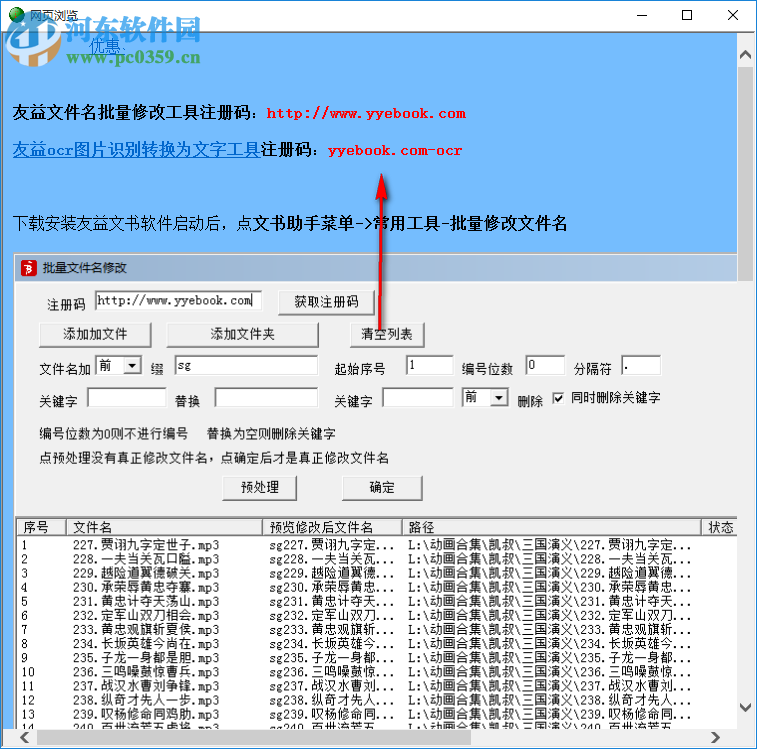Minimize the 网页浏览 window
The image size is (757, 749).
(x=642, y=15)
